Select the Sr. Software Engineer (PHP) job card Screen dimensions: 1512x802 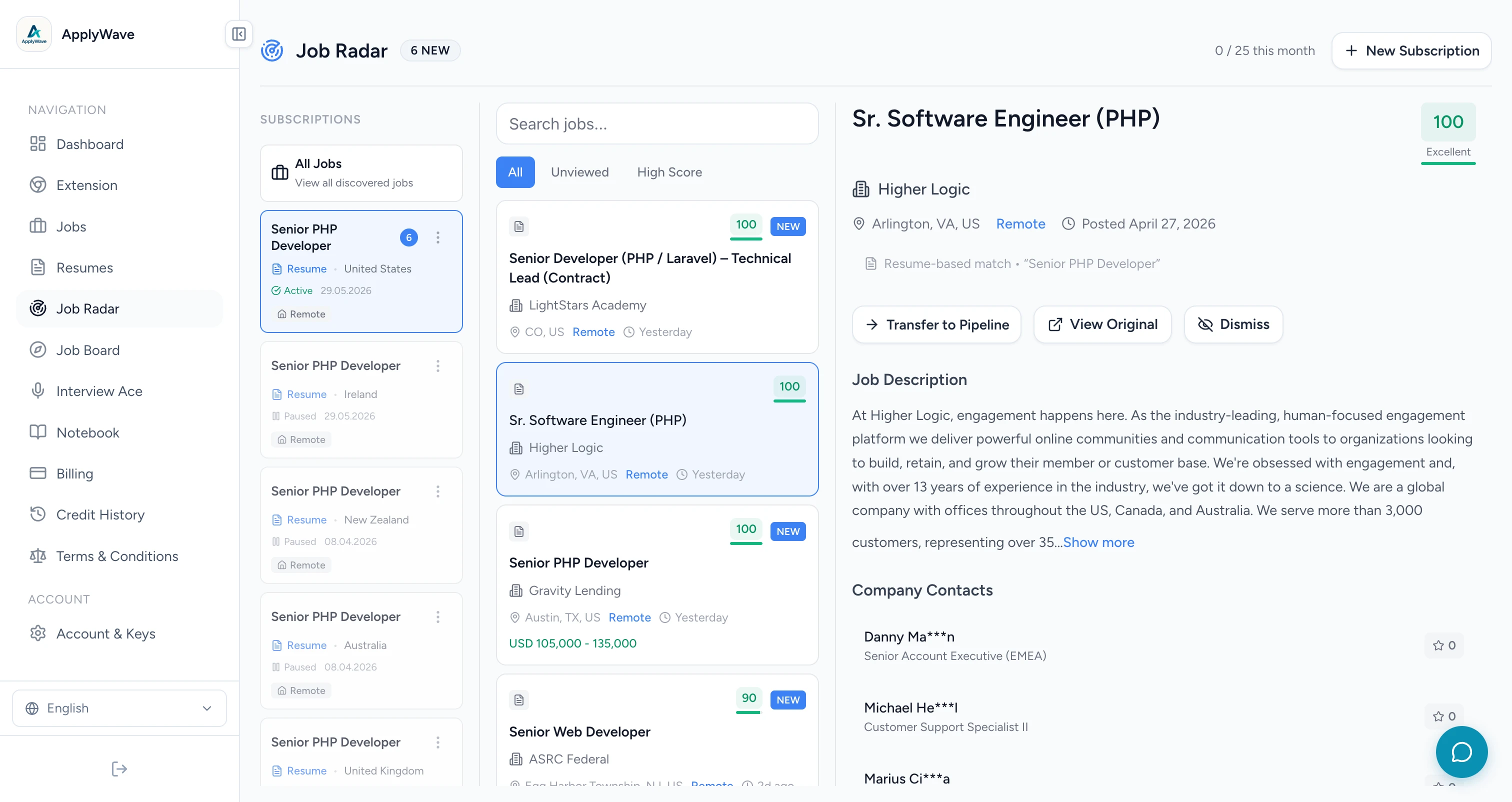pos(657,429)
